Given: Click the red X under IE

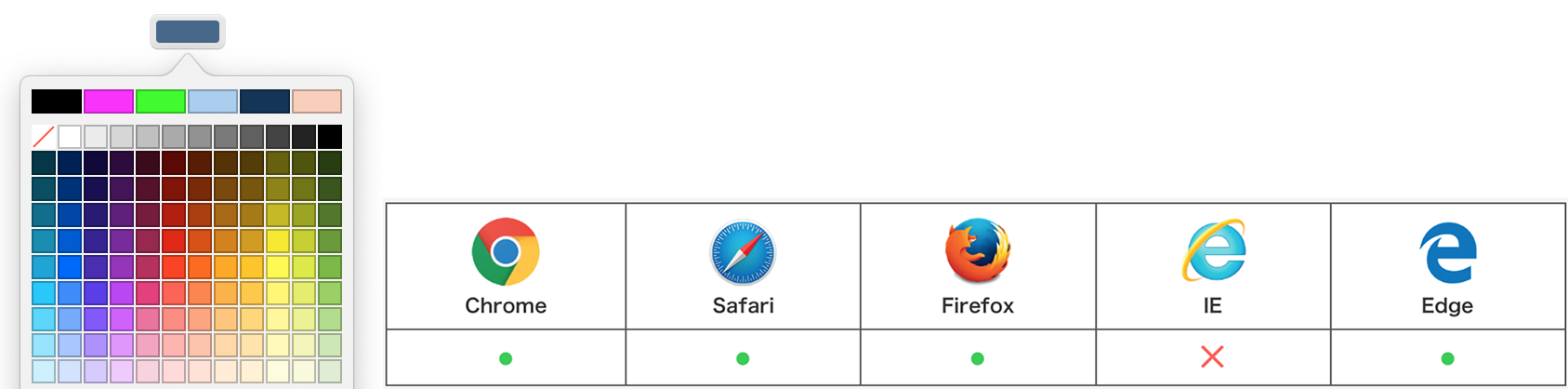Looking at the screenshot, I should pos(1212,356).
